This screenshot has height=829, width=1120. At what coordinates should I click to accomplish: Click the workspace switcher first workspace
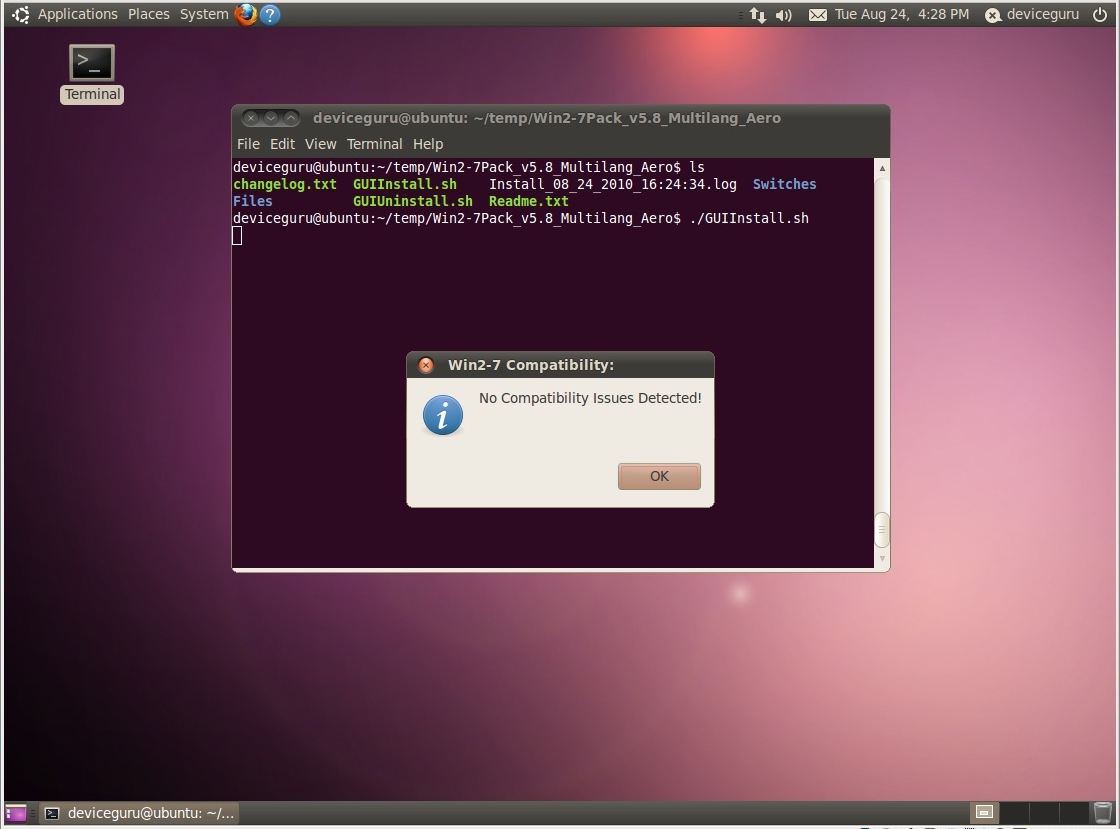984,812
